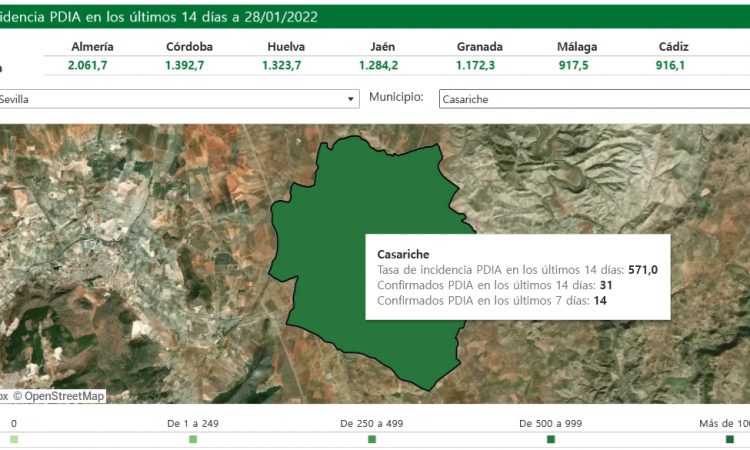The image size is (750, 450).
Task: Click the 571,0 incidence rate in tooltip
Action: pos(642,270)
